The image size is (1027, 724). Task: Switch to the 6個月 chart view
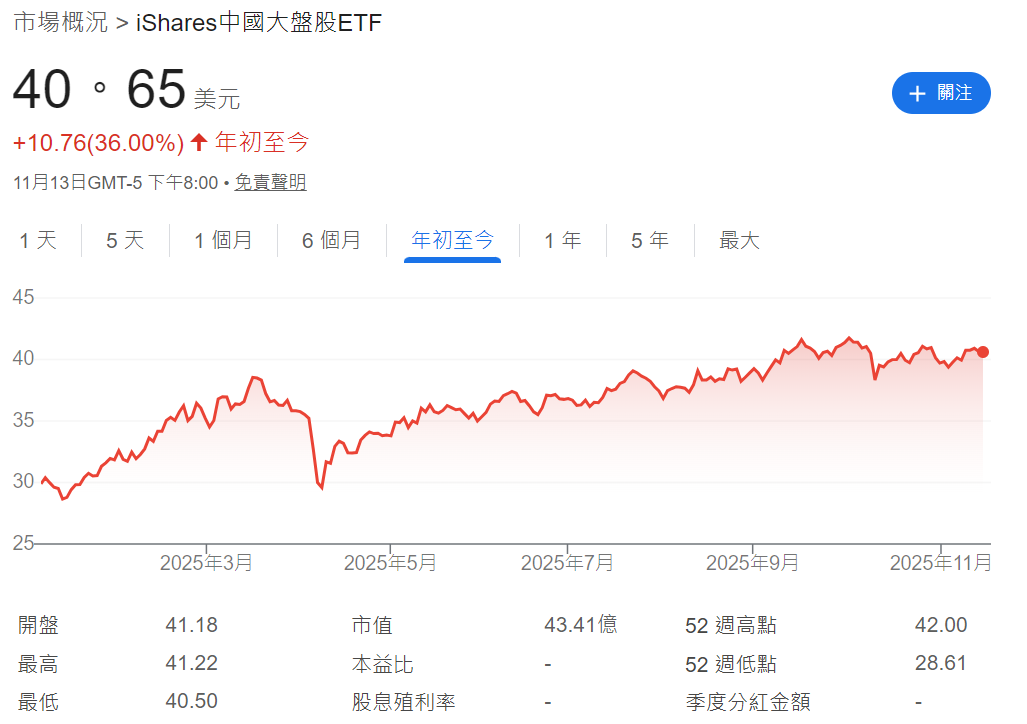tap(332, 240)
